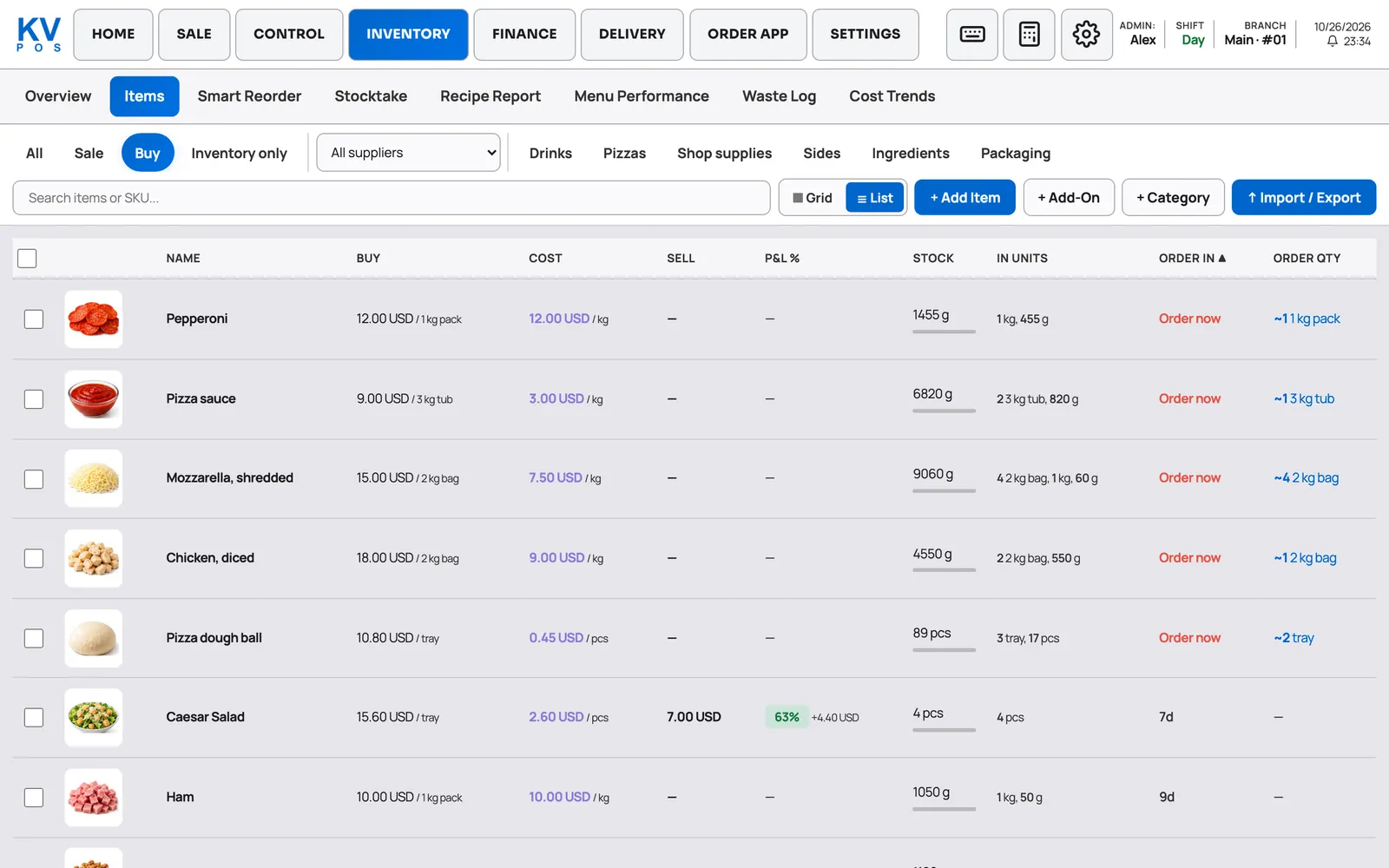The image size is (1389, 868).
Task: Switch to the Overview sub-tab
Action: point(58,96)
